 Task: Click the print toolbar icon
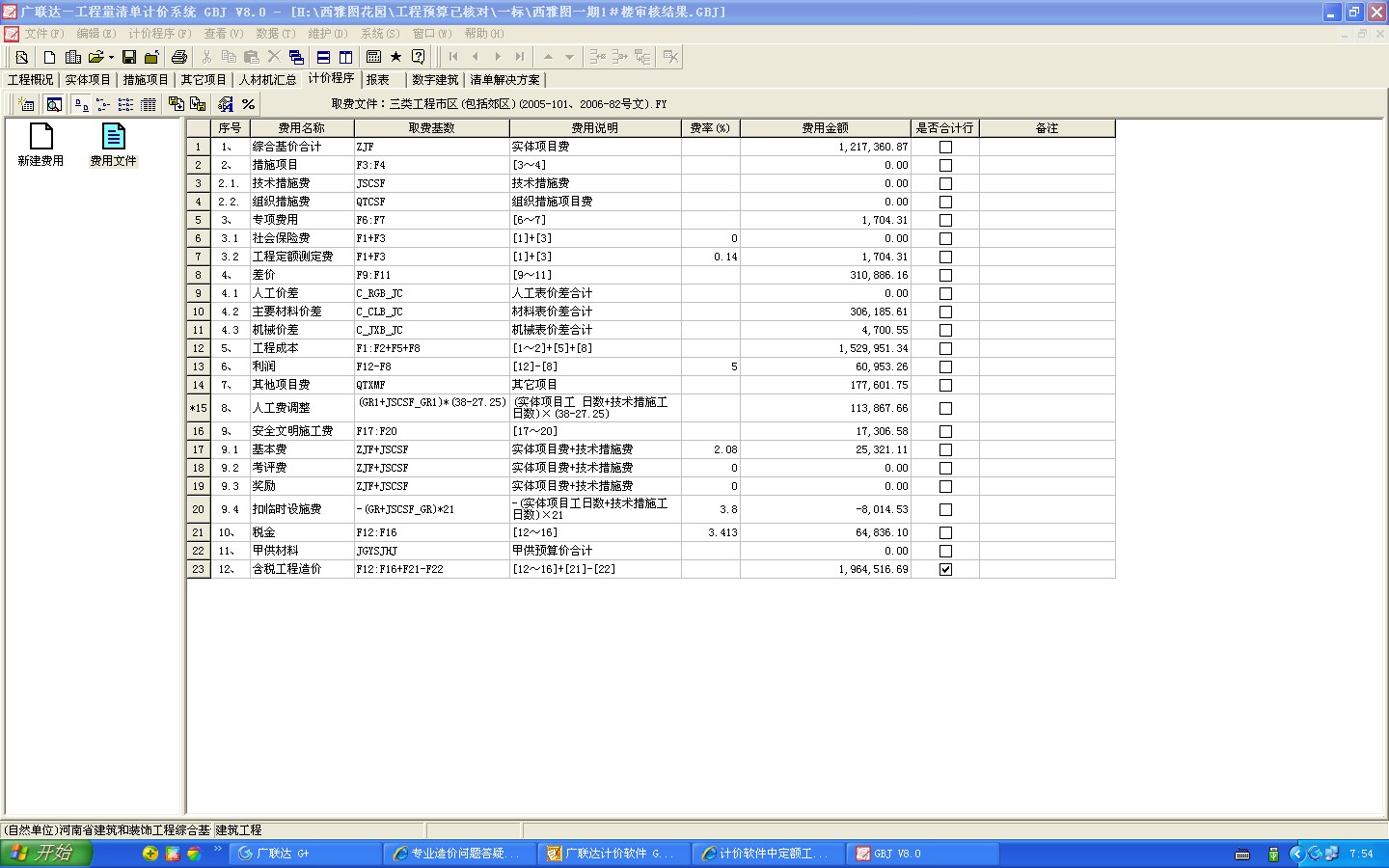[179, 57]
